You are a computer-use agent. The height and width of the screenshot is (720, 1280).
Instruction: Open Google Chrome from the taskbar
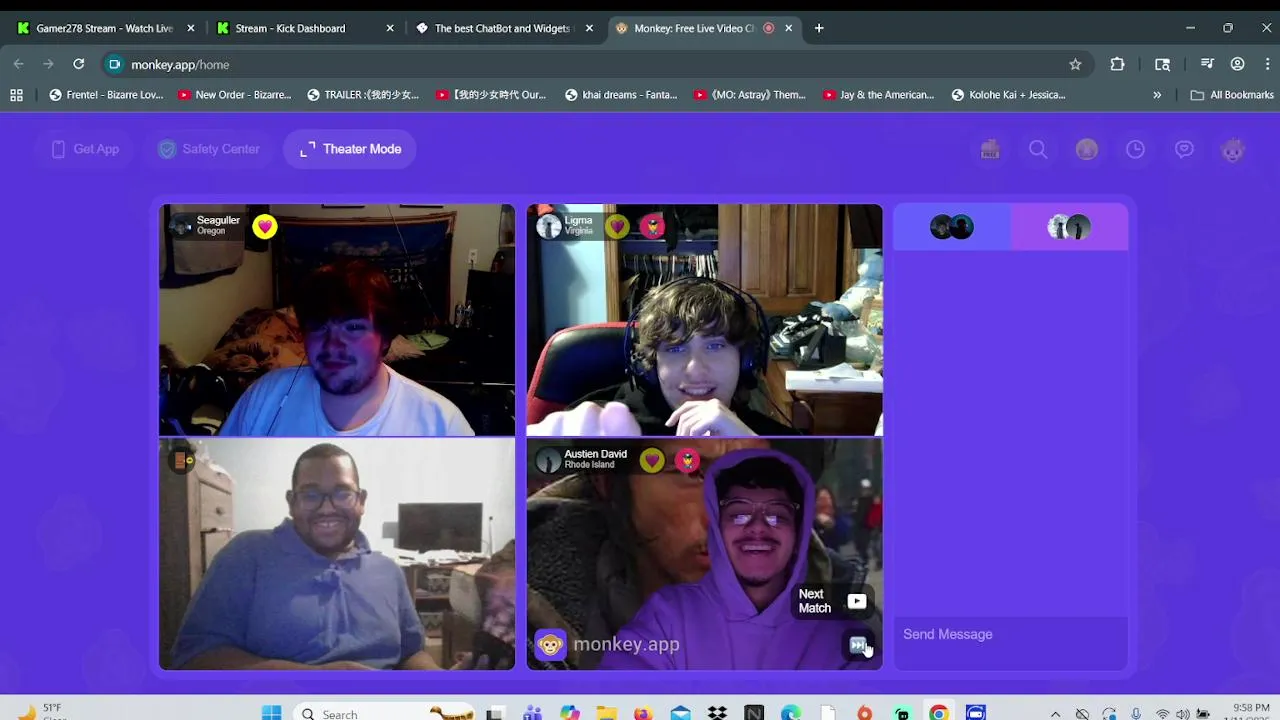click(938, 713)
